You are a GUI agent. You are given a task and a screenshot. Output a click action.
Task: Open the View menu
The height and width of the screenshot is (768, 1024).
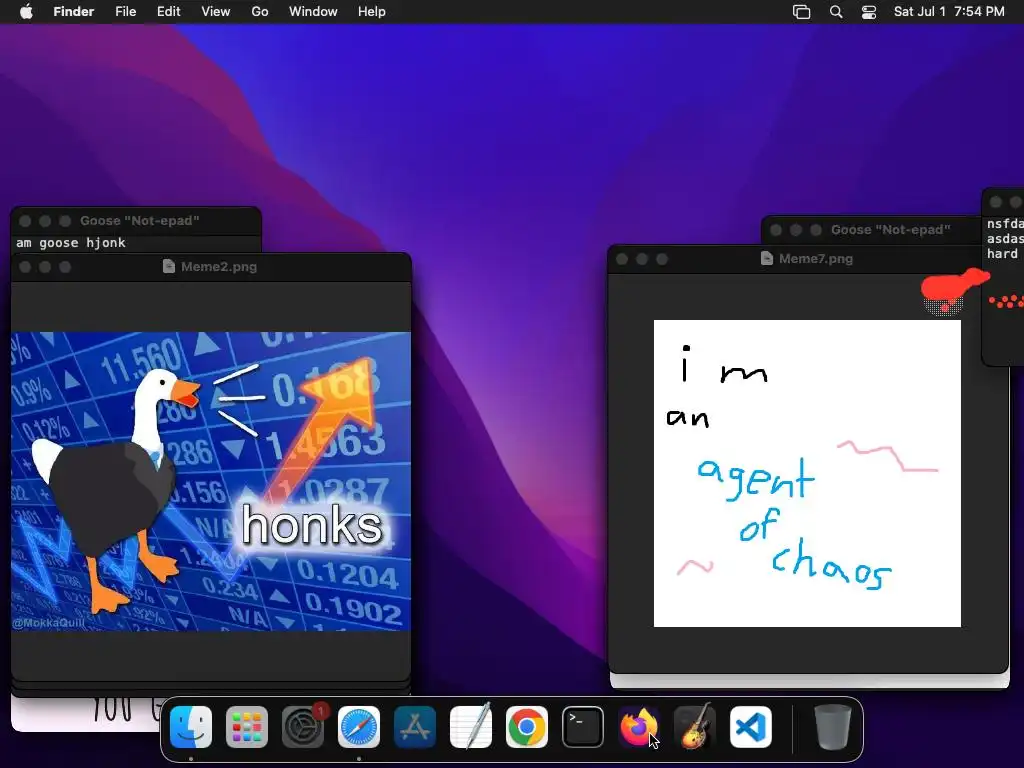(216, 12)
